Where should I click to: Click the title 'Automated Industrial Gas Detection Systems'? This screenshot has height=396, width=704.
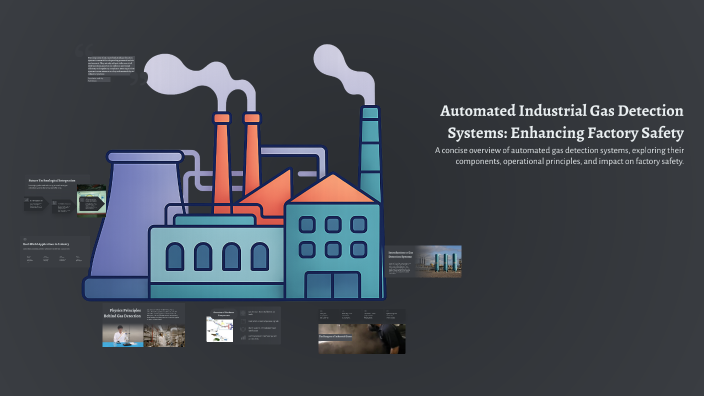click(562, 122)
